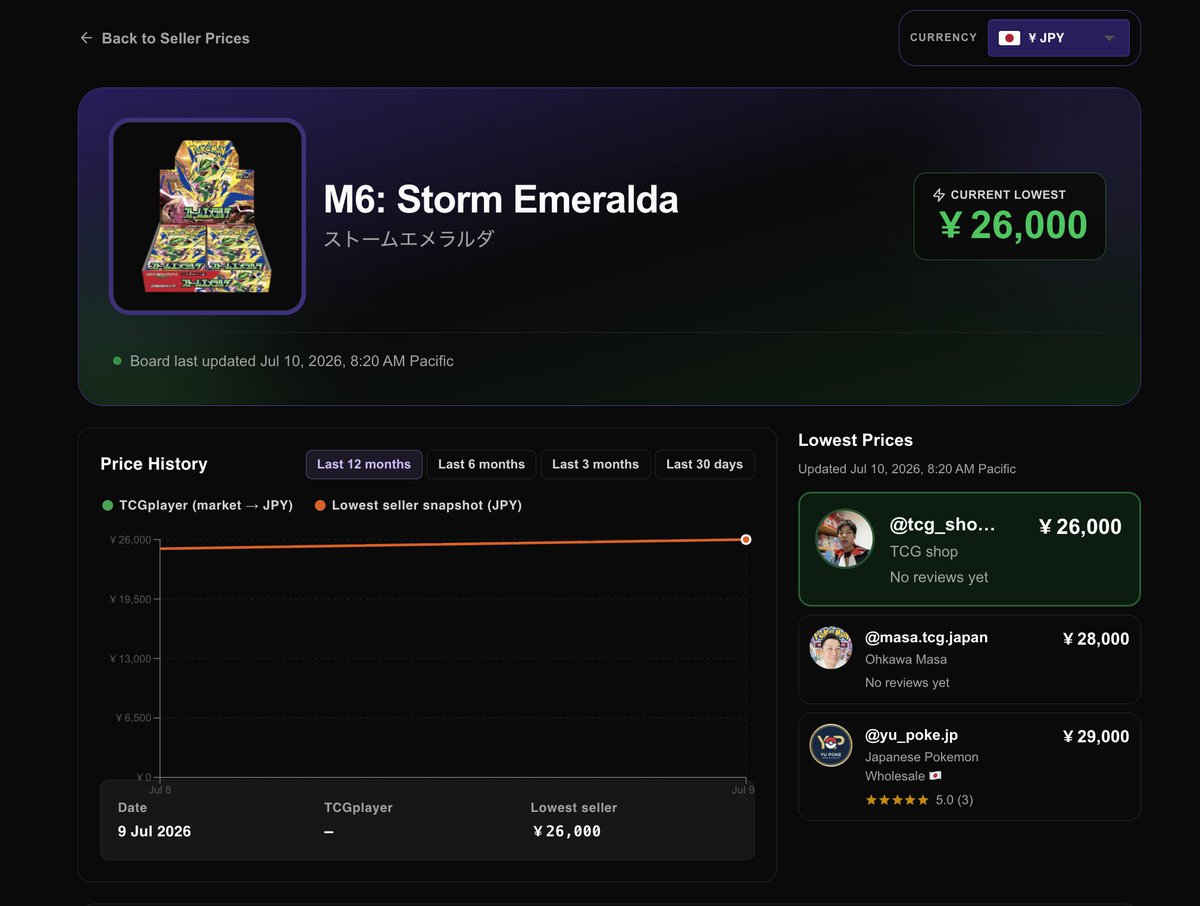Open the @tcg_sho... seller card
Viewport: 1200px width, 906px height.
pyautogui.click(x=969, y=549)
